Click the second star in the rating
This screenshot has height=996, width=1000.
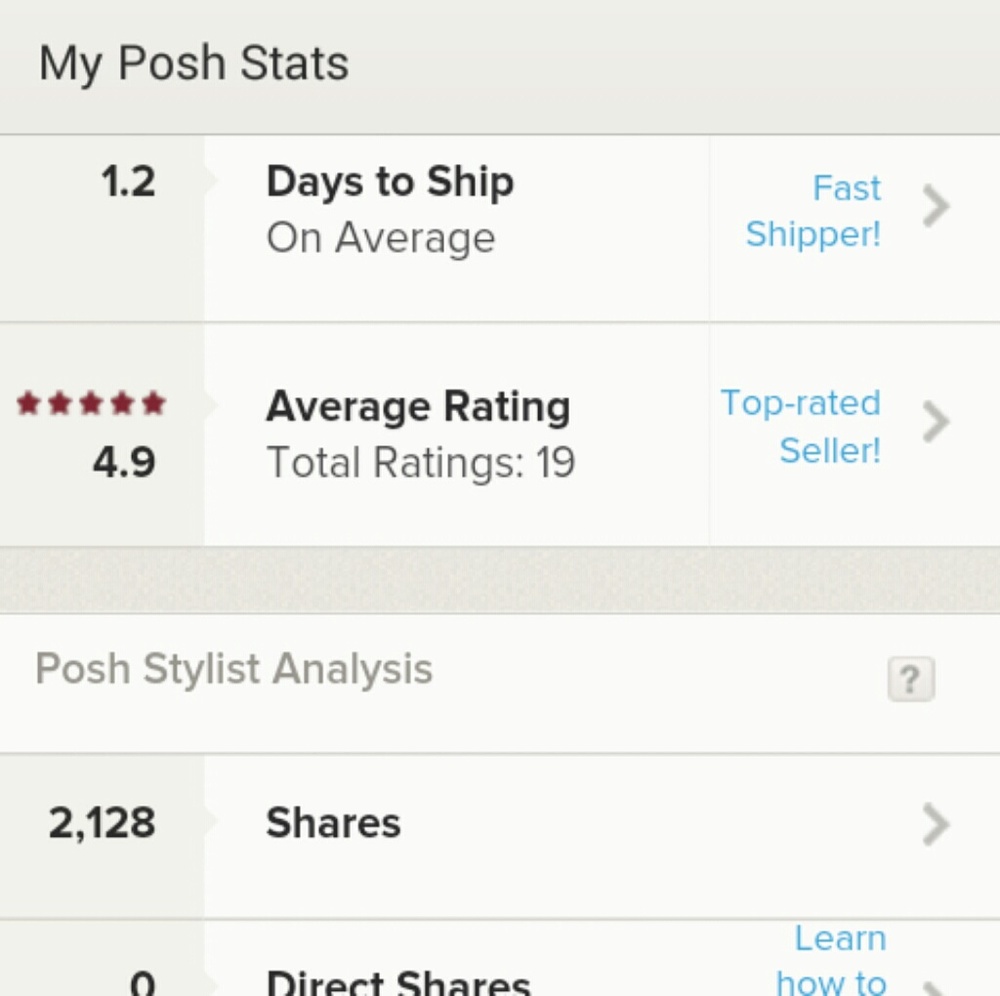coord(60,404)
